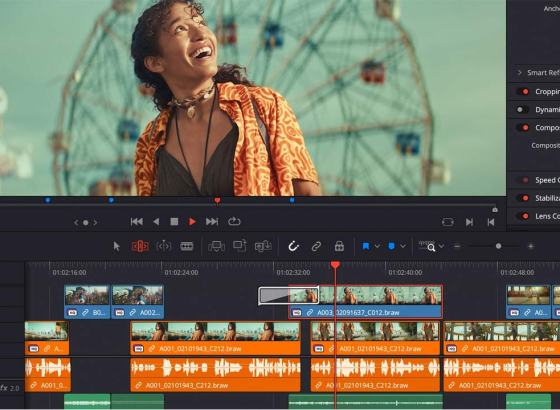
Task: Jump to first frame transport button
Action: click(x=136, y=222)
